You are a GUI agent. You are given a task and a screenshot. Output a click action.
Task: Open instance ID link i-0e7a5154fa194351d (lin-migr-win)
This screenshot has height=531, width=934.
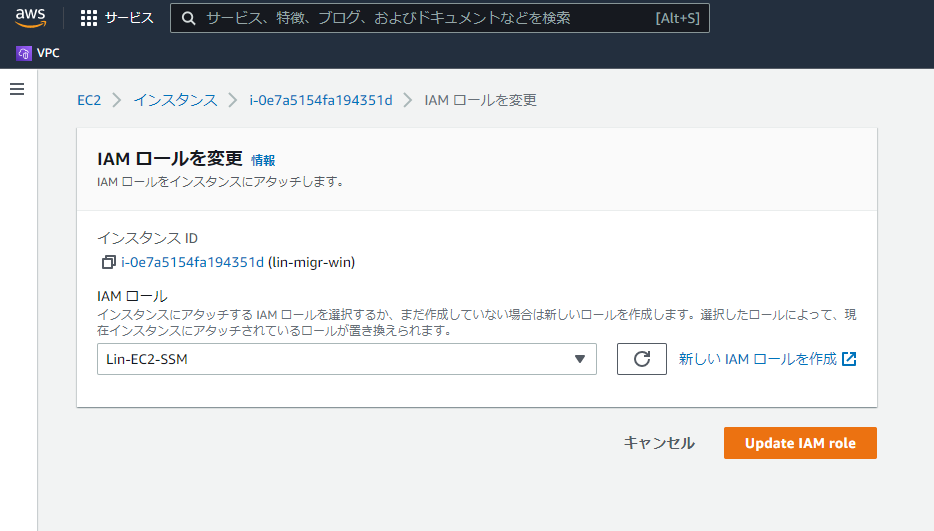pyautogui.click(x=192, y=262)
